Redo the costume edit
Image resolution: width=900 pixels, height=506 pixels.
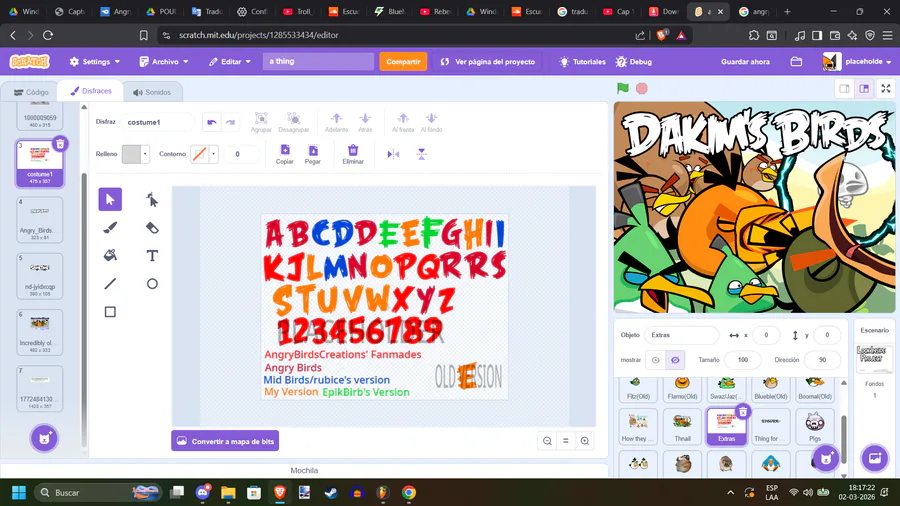pyautogui.click(x=231, y=122)
